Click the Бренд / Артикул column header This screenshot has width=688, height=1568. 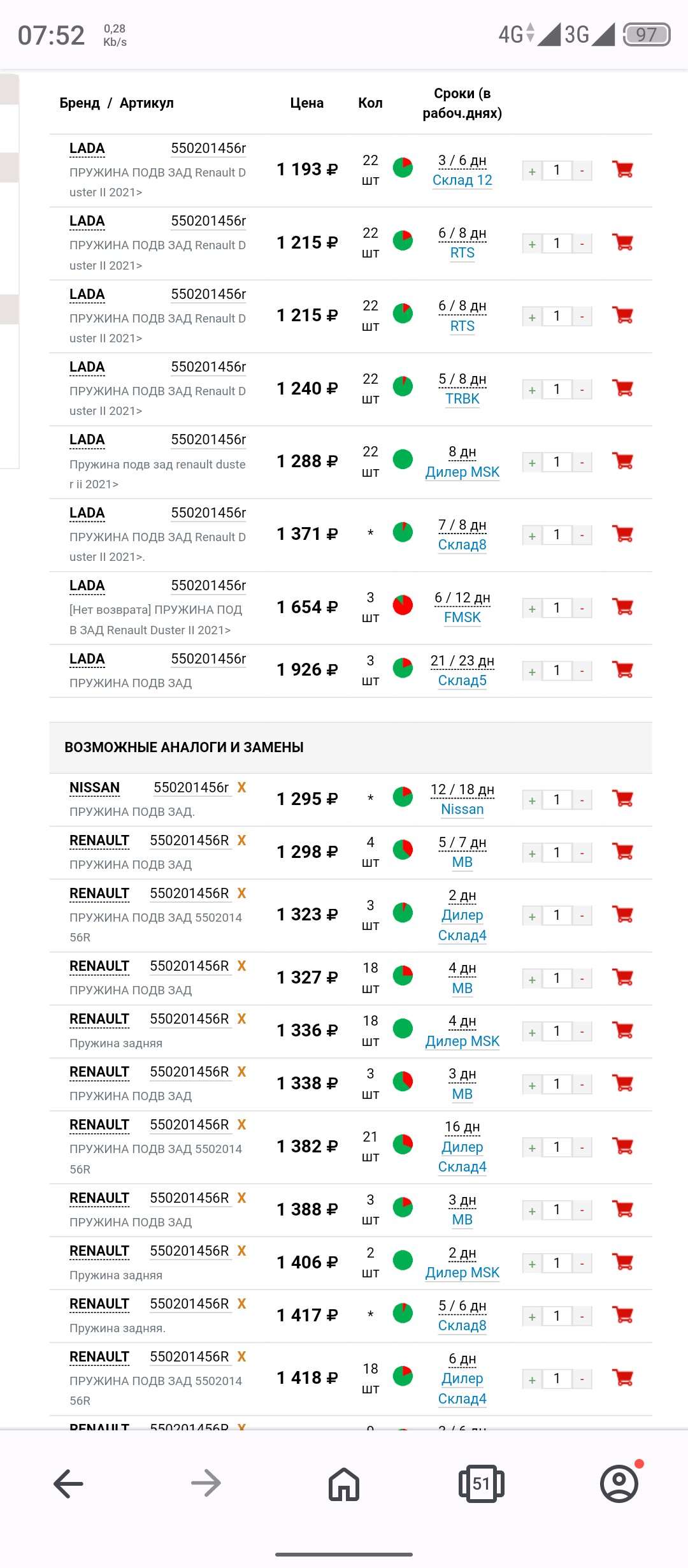pos(117,103)
